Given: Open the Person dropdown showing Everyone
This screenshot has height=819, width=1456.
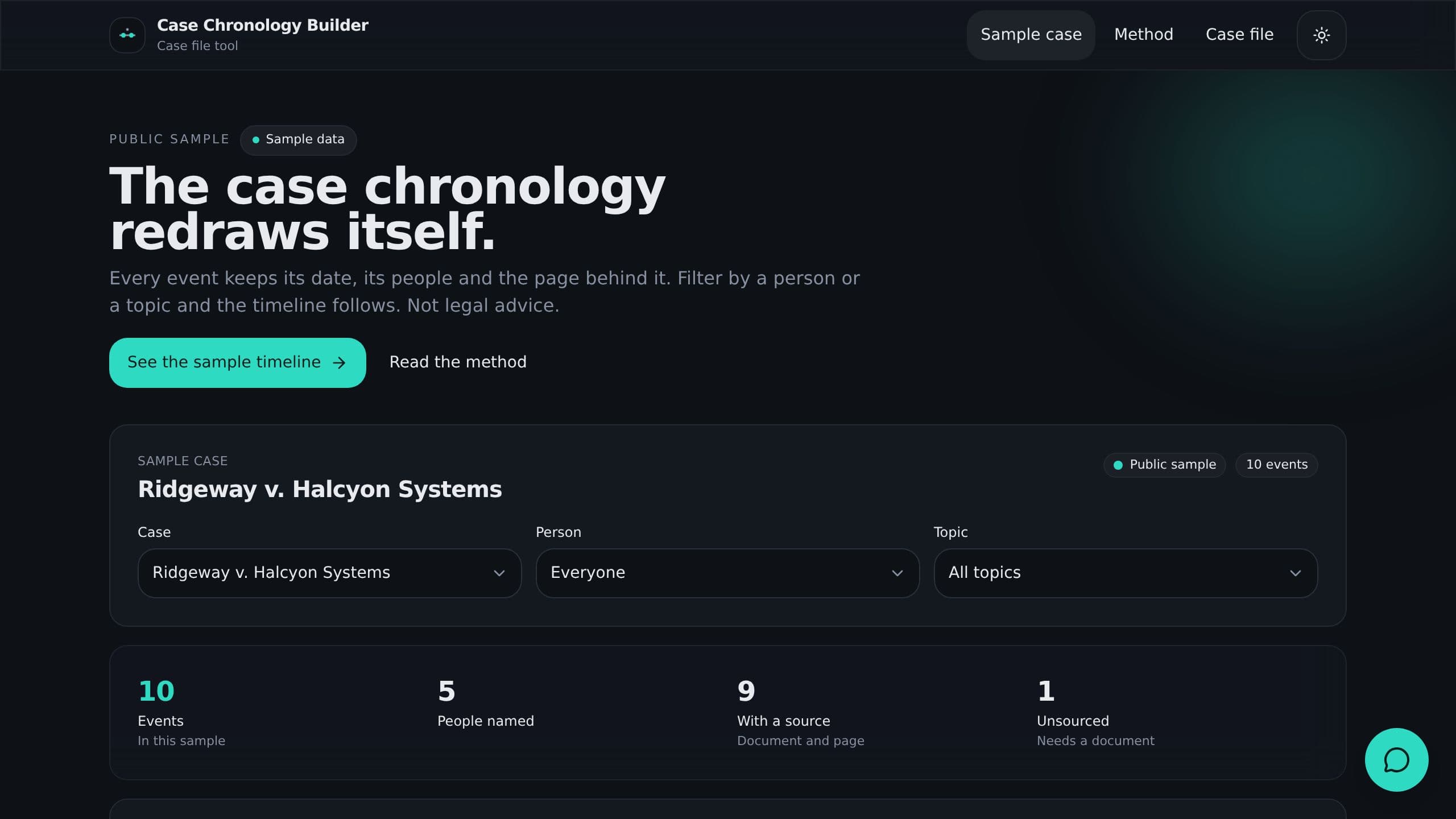Looking at the screenshot, I should click(727, 573).
